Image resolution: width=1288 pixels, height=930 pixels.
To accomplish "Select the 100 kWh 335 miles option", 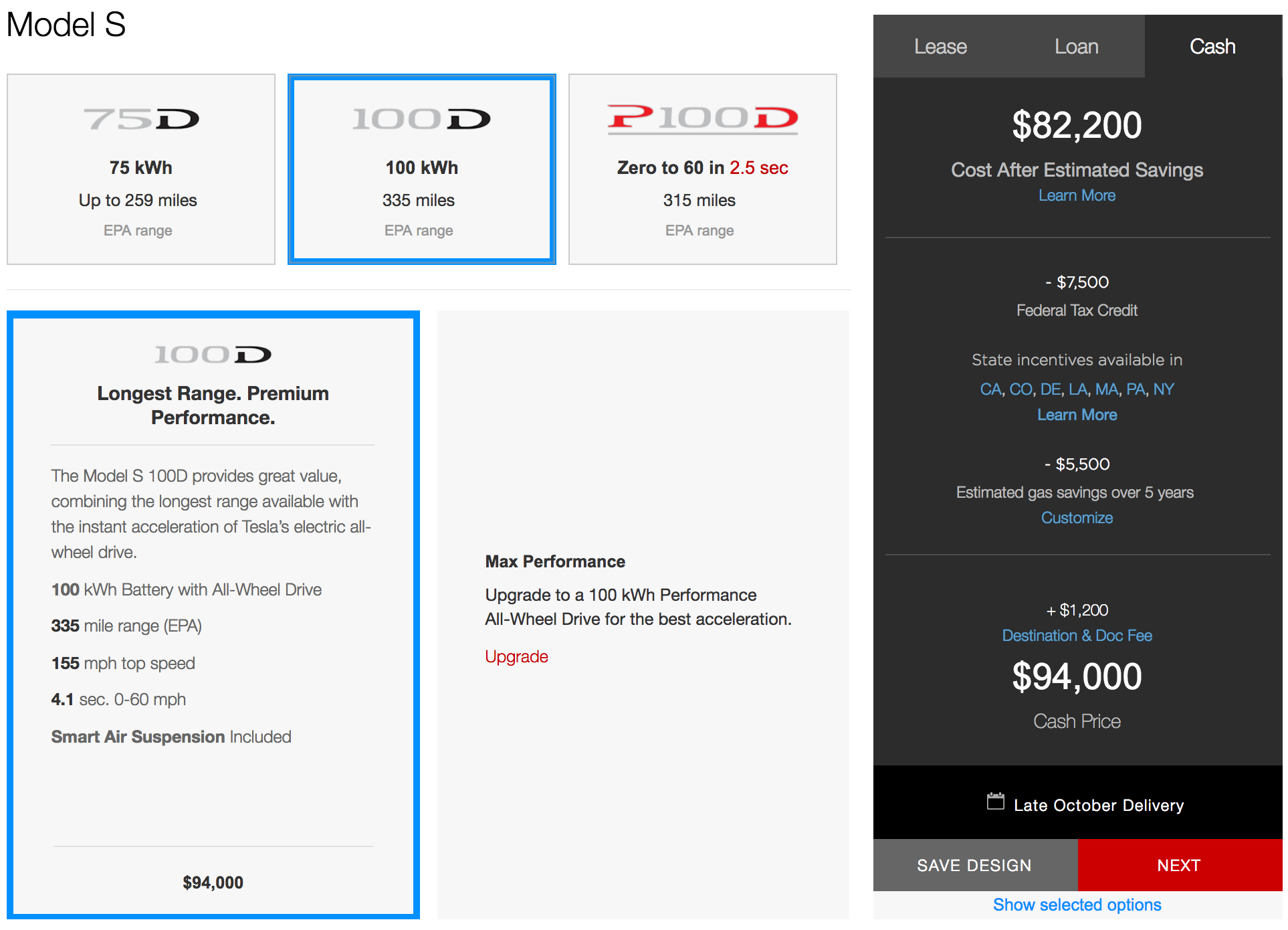I will click(421, 169).
